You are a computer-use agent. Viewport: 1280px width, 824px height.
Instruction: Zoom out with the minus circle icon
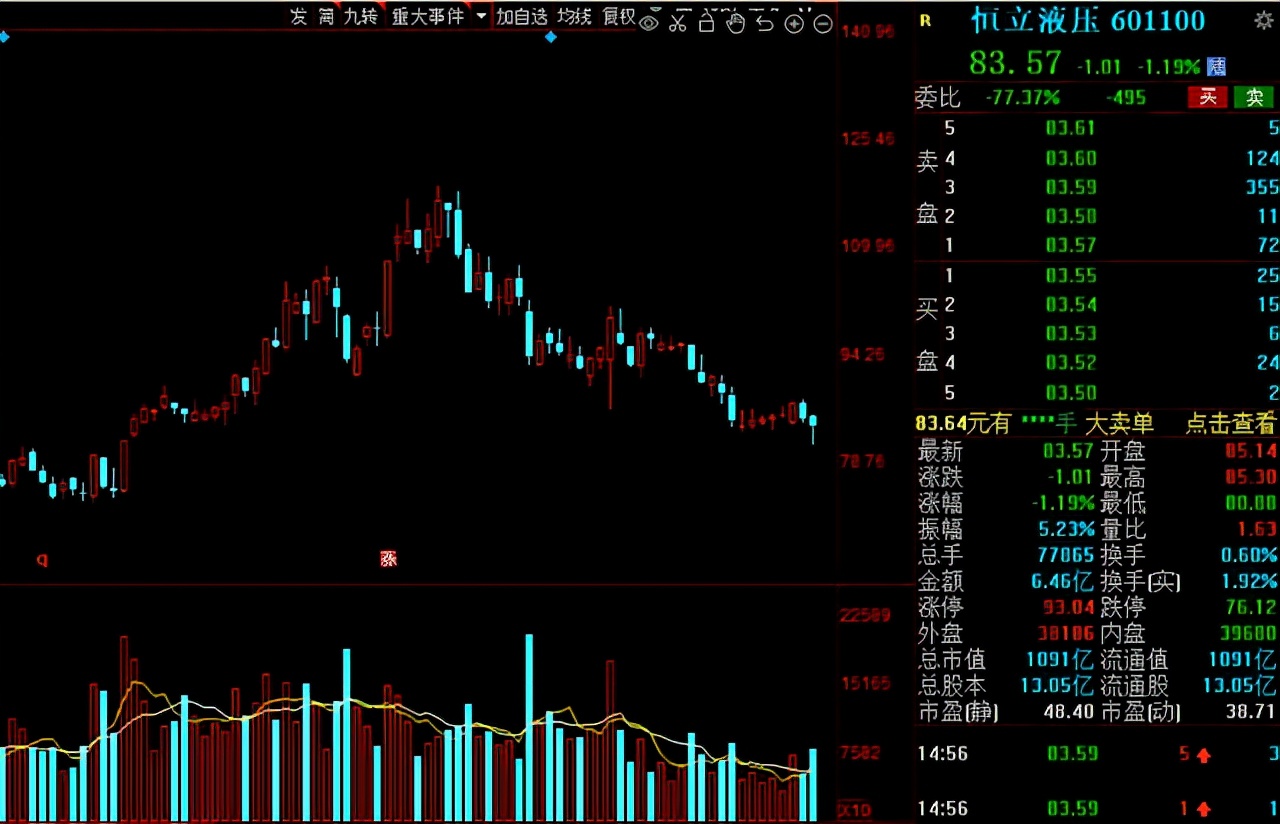pyautogui.click(x=823, y=22)
